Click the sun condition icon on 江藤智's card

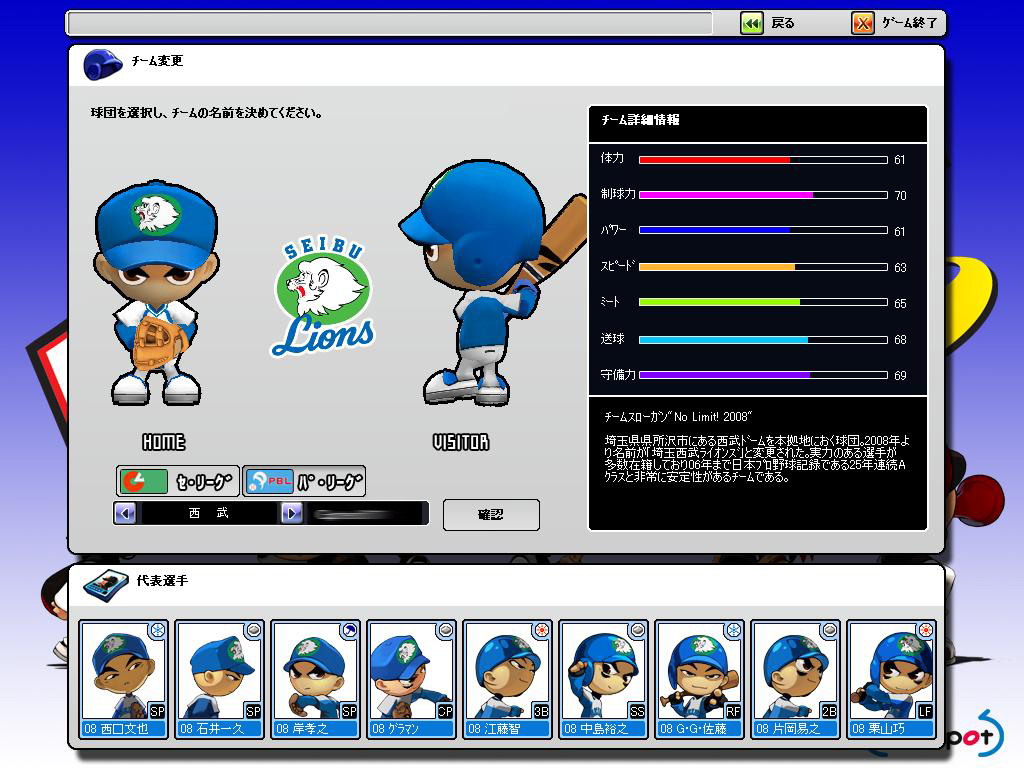541,631
